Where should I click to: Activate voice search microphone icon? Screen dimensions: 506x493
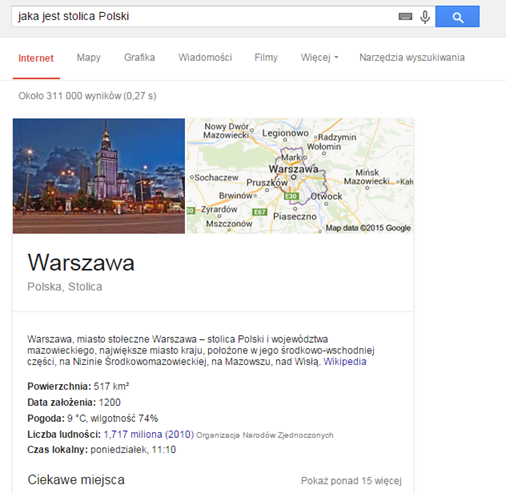pyautogui.click(x=425, y=17)
